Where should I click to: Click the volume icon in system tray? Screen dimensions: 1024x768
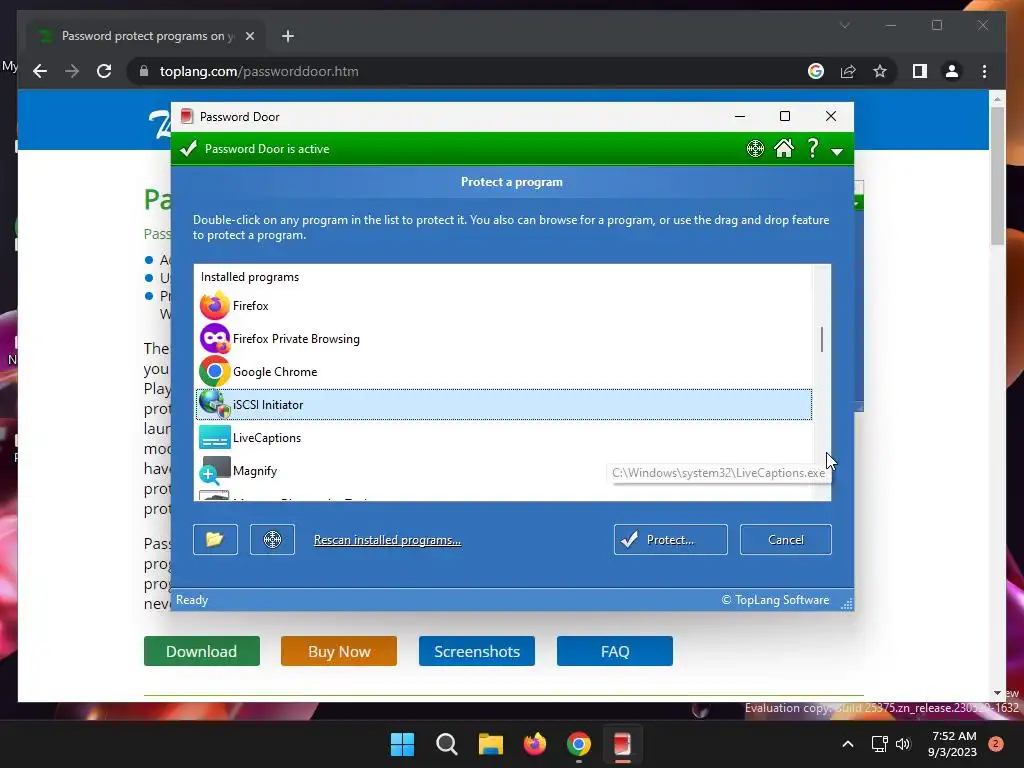click(903, 744)
